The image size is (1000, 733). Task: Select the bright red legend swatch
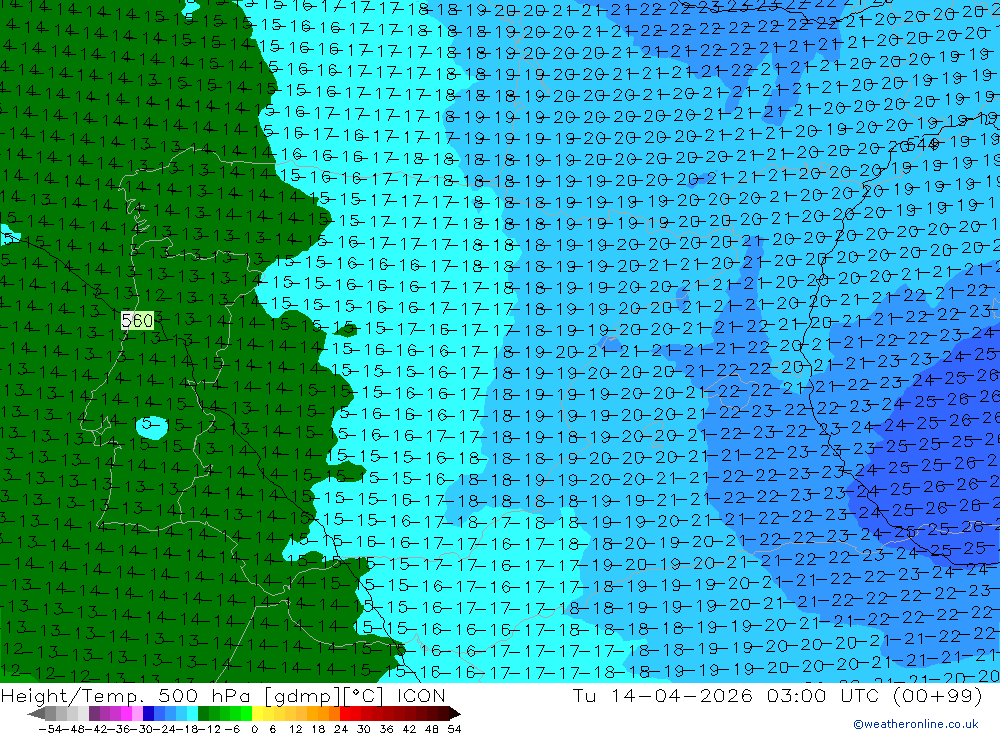point(344,714)
